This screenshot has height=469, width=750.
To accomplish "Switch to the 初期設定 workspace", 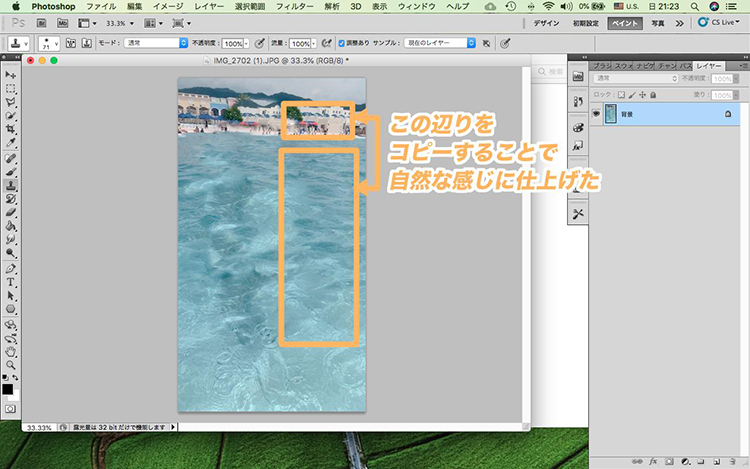I will (x=585, y=23).
